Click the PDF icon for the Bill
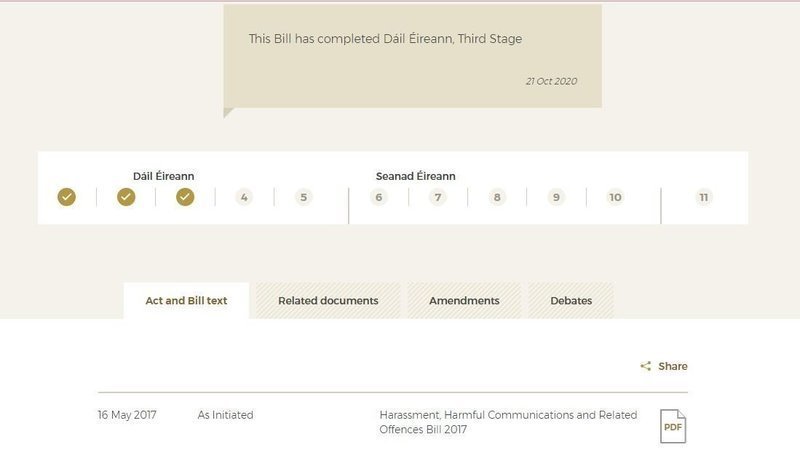Screen dimensions: 800x450 [673, 426]
